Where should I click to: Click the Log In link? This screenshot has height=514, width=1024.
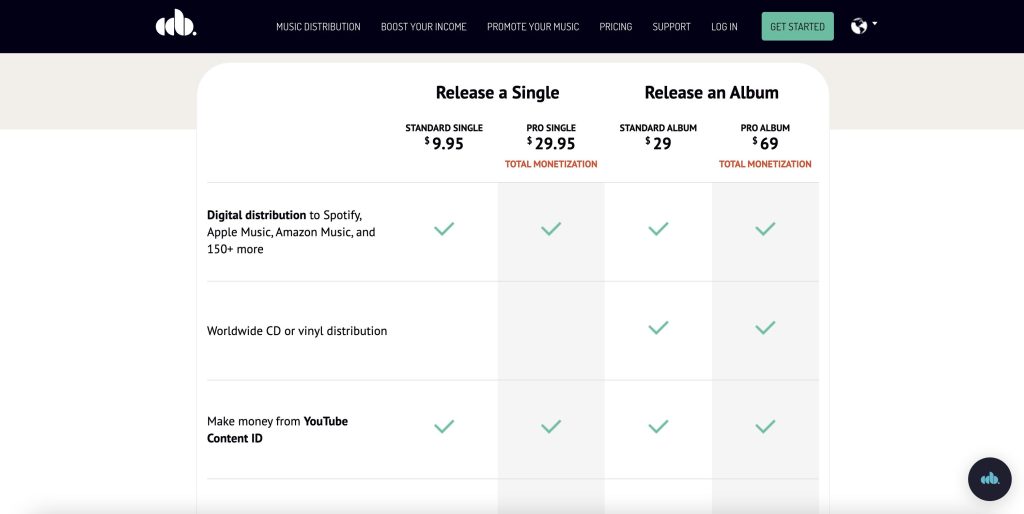coord(724,27)
